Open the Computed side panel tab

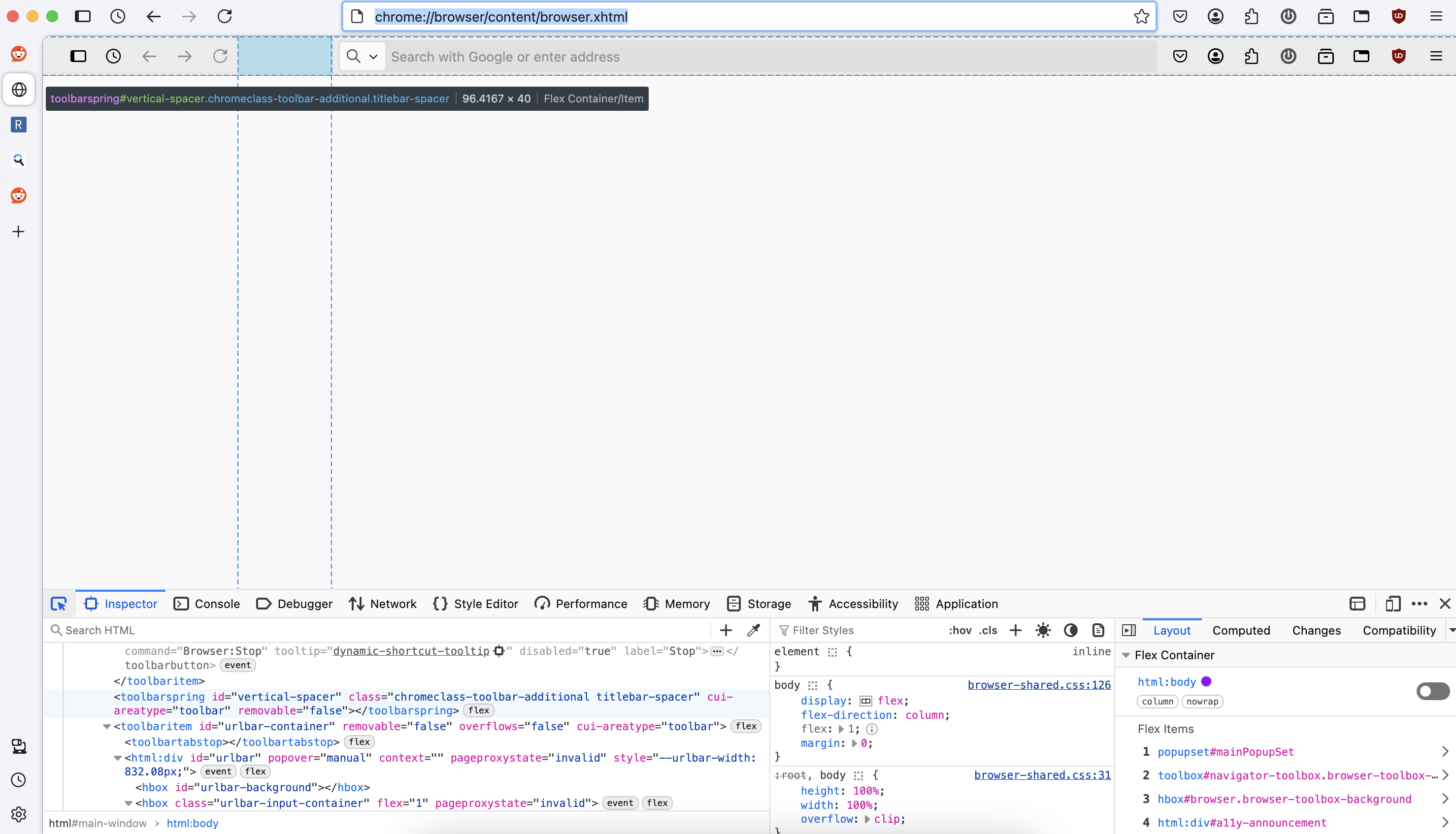click(1241, 630)
